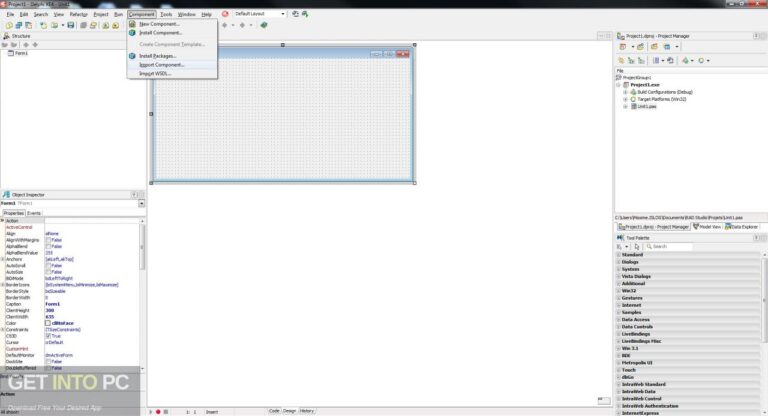The height and width of the screenshot is (416, 768).
Task: Click the Color clBtnFace swatch
Action: [x=48, y=323]
